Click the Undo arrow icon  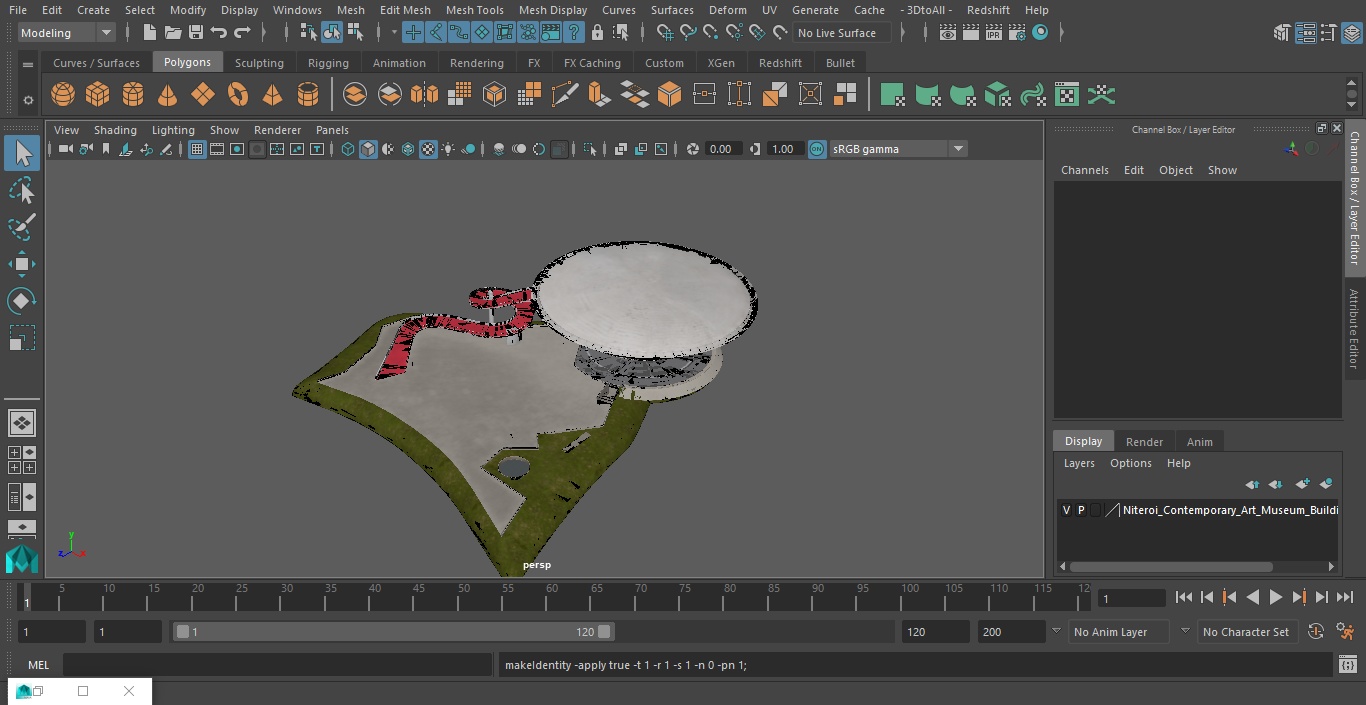(x=219, y=33)
